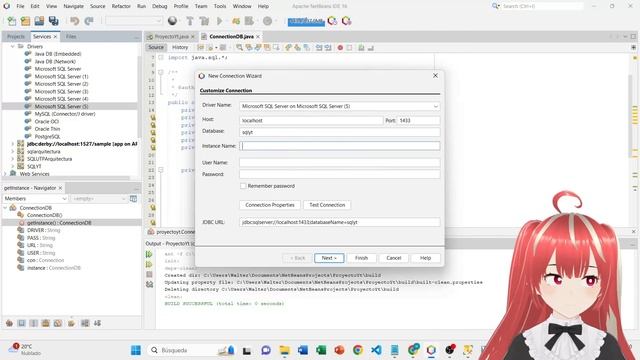Image resolution: width=640 pixels, height=360 pixels.
Task: Click the JDBC URL field
Action: point(340,222)
